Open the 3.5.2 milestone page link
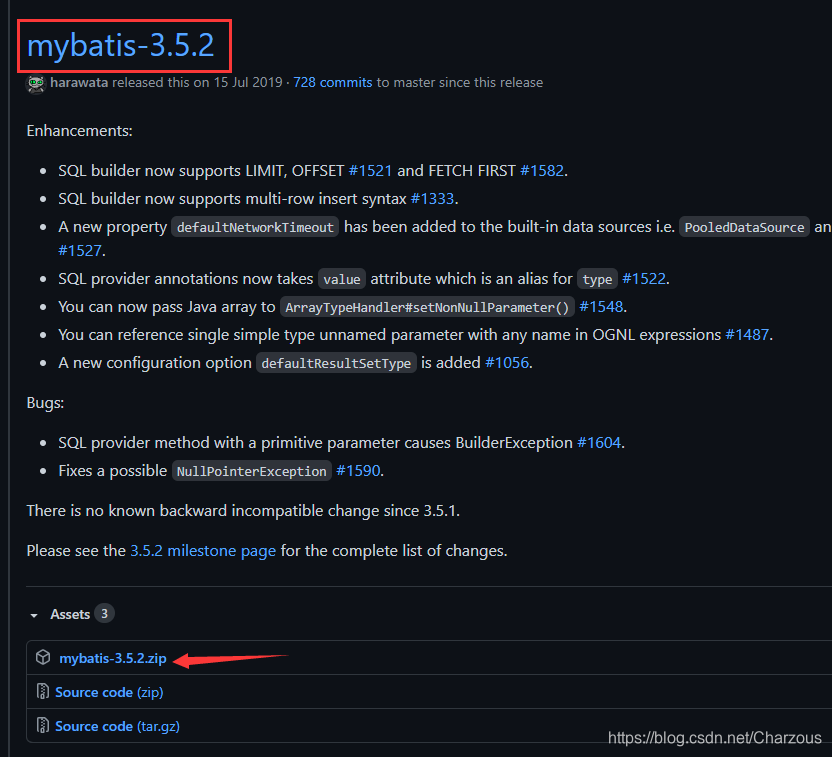Screen dimensions: 832x757 [203, 550]
